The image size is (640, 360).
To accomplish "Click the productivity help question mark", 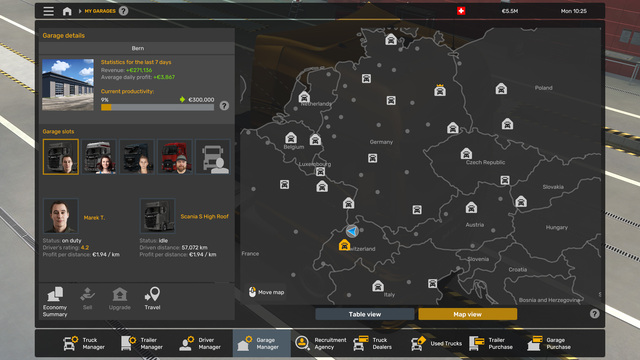I will click(x=224, y=106).
